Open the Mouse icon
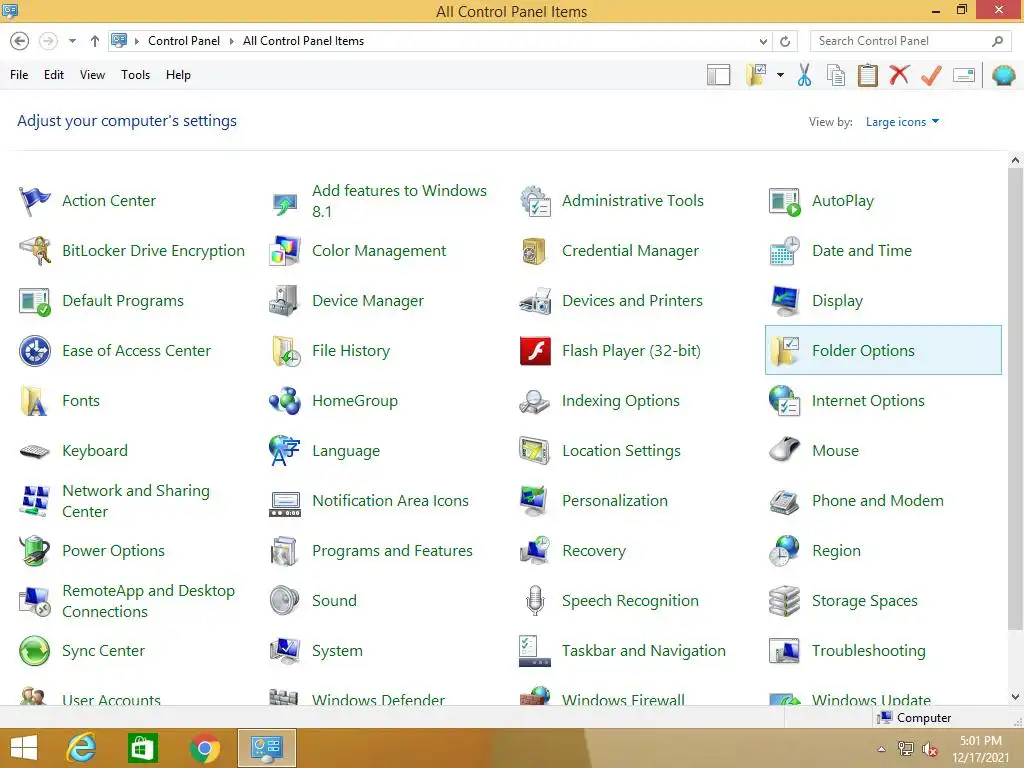 [x=784, y=451]
